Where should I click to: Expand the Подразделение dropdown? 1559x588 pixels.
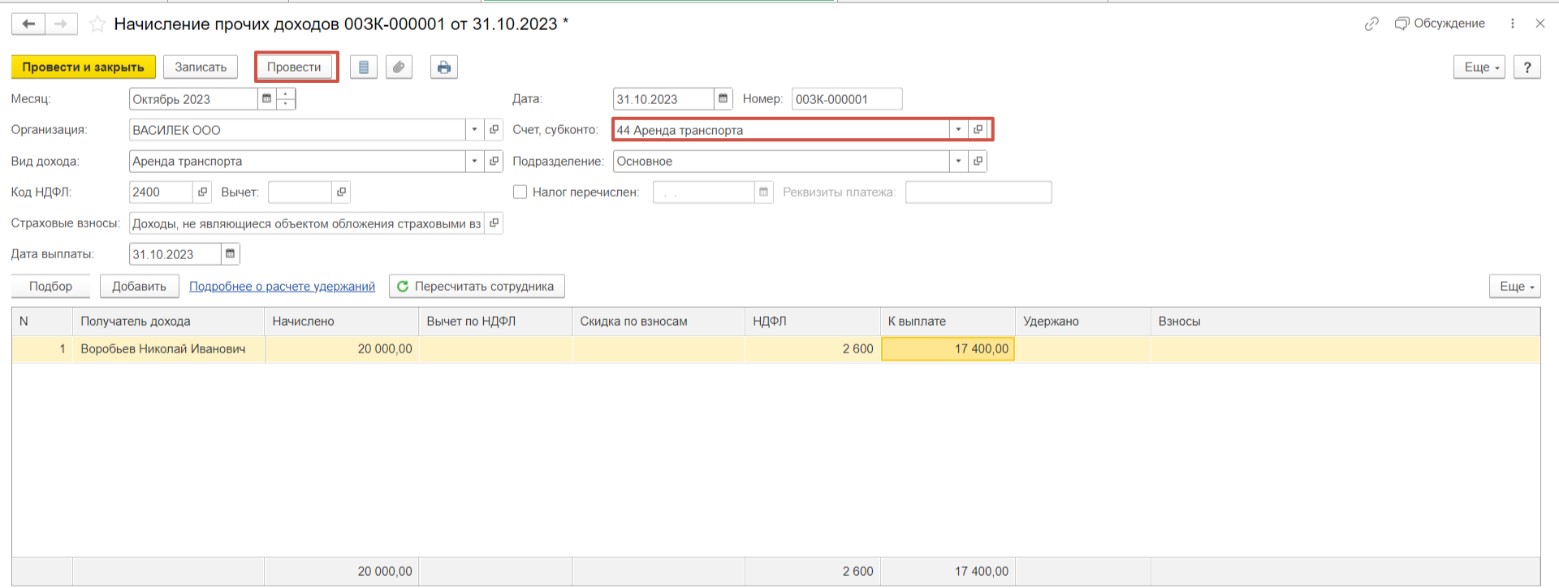coord(958,161)
